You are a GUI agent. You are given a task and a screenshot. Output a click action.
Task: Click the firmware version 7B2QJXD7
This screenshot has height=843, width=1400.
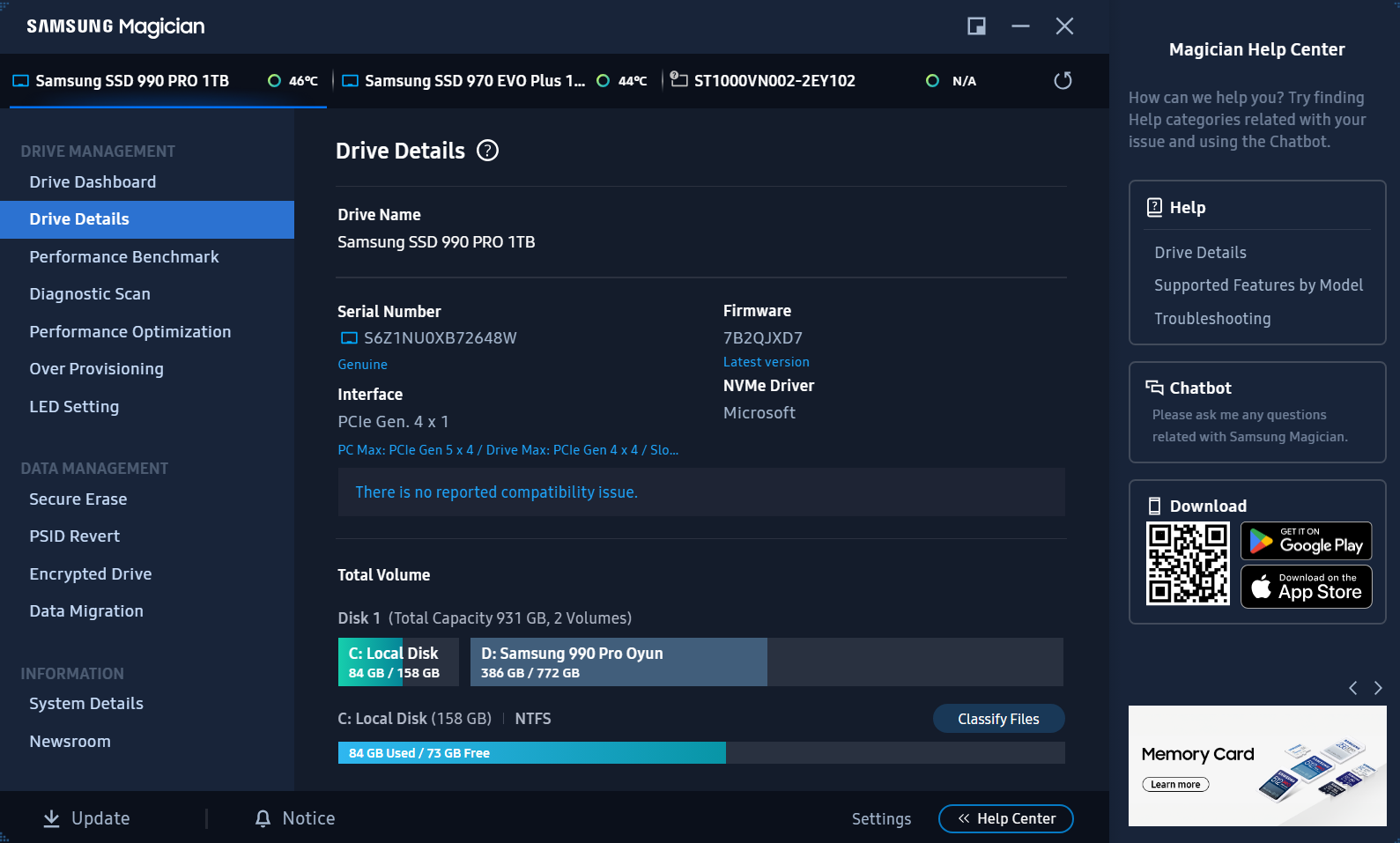point(763,338)
